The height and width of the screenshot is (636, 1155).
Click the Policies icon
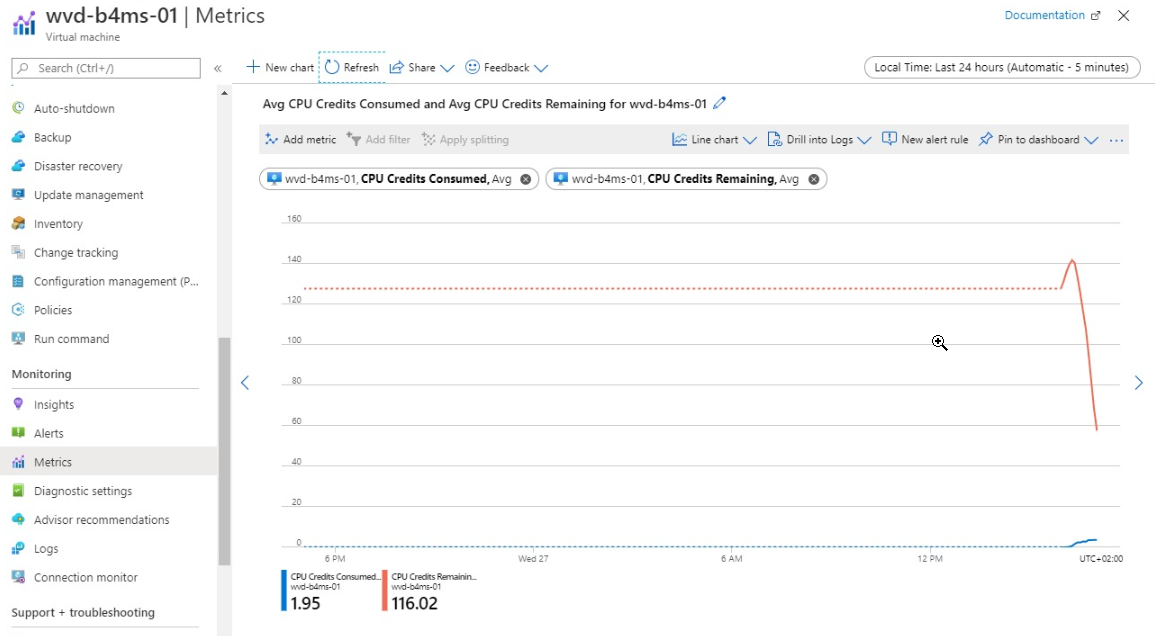click(18, 309)
